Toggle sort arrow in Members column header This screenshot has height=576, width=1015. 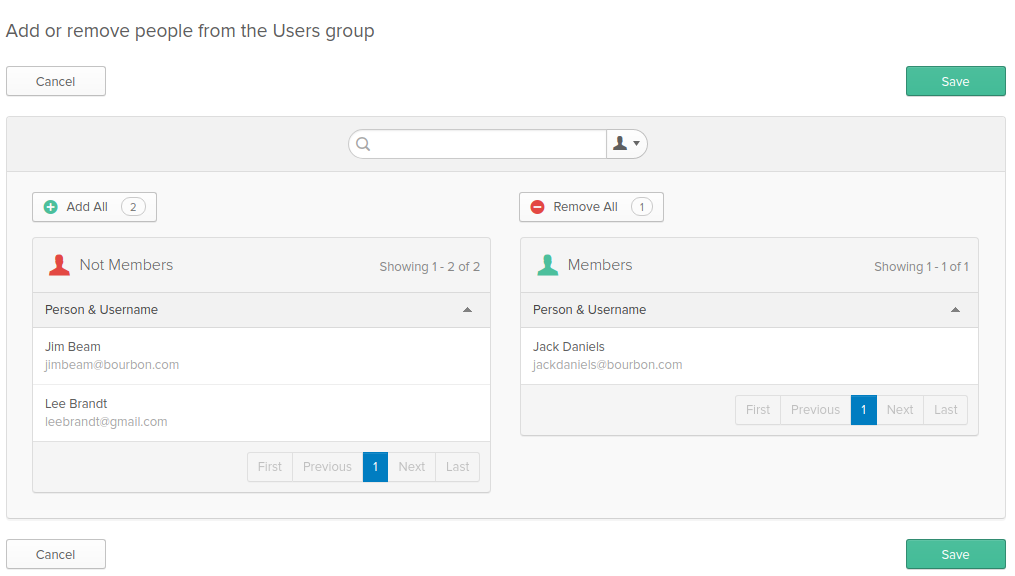[x=955, y=310]
